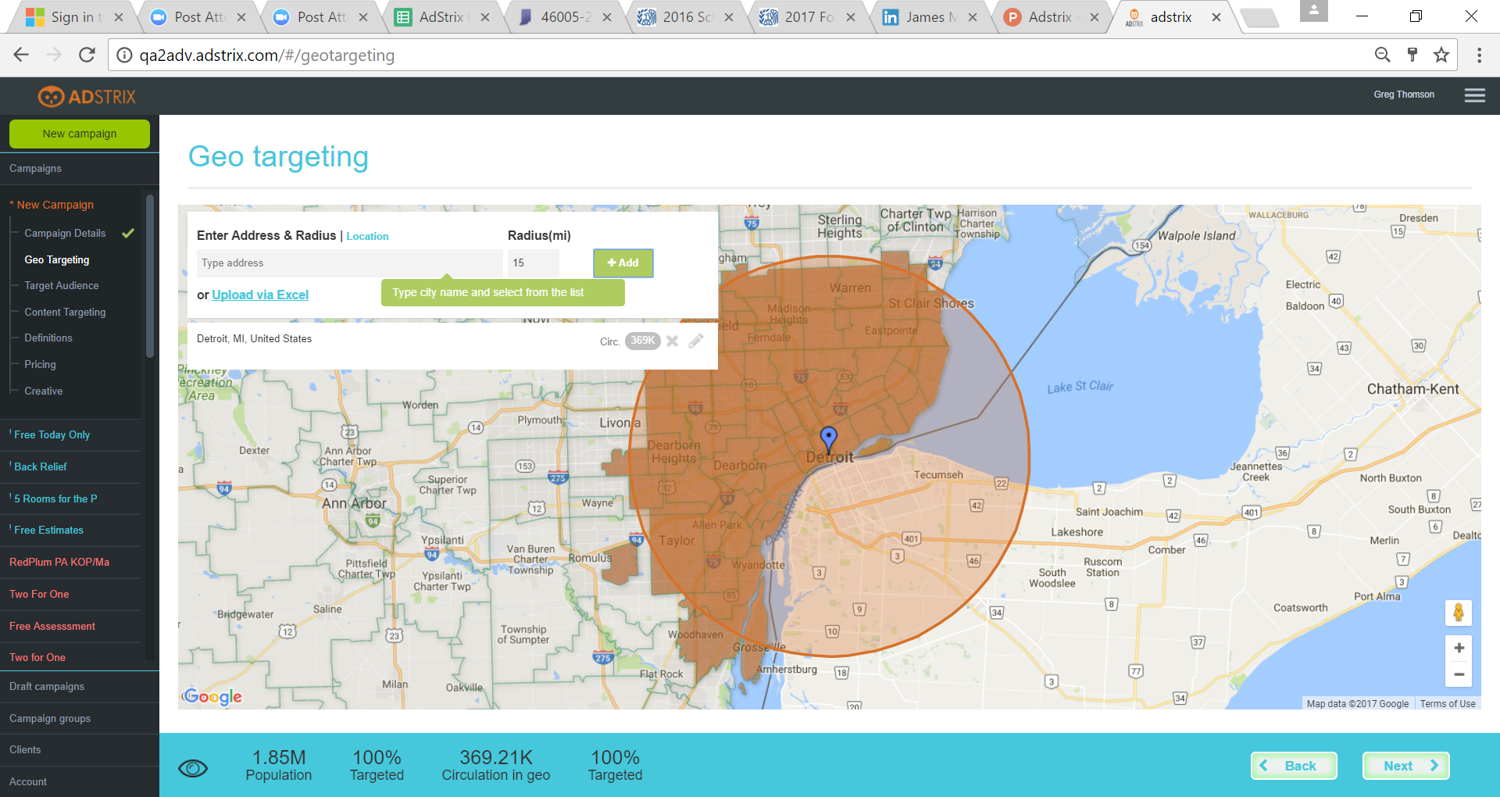
Task: Click the AdStrix logo
Action: tap(87, 96)
